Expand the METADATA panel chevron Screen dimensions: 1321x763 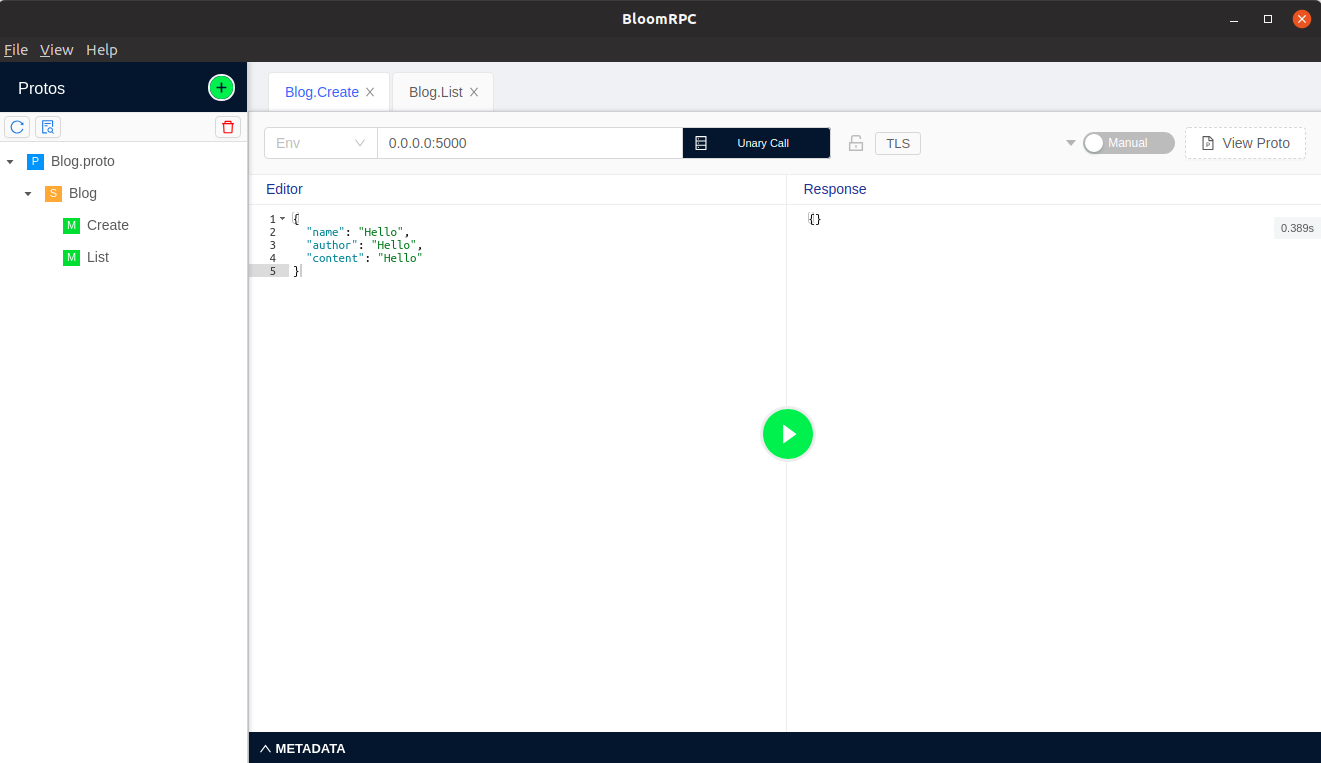click(x=265, y=748)
